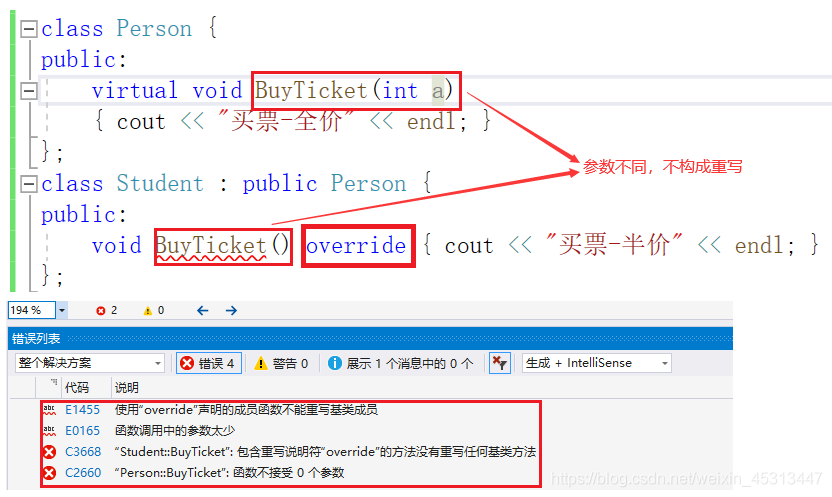This screenshot has height=497, width=832.
Task: Toggle the 错误 4 errors filter
Action: pos(209,363)
